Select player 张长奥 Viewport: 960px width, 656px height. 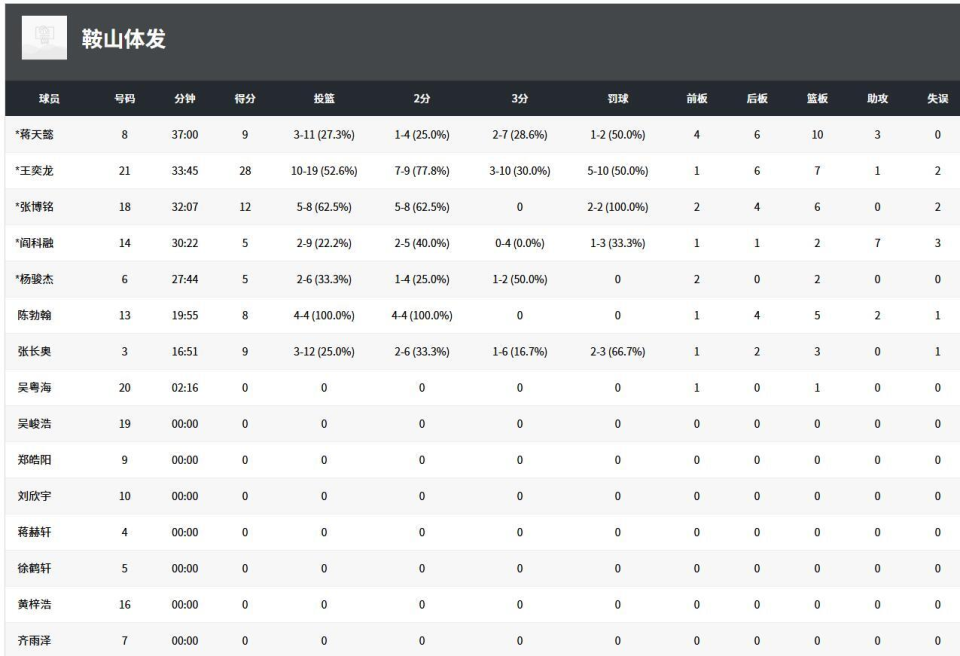[35, 352]
